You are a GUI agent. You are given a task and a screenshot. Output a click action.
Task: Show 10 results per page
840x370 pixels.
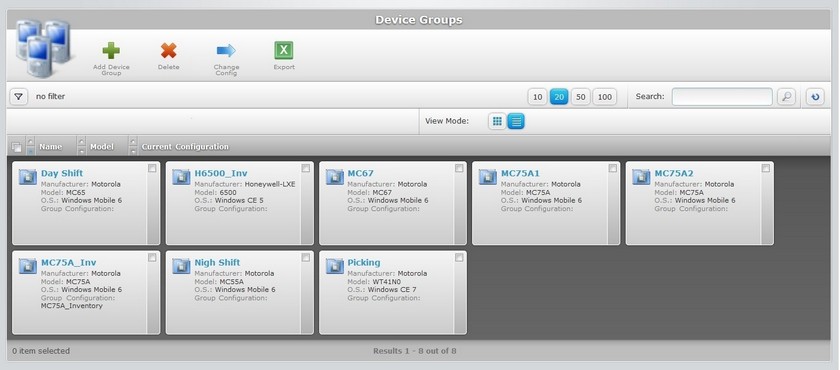537,97
